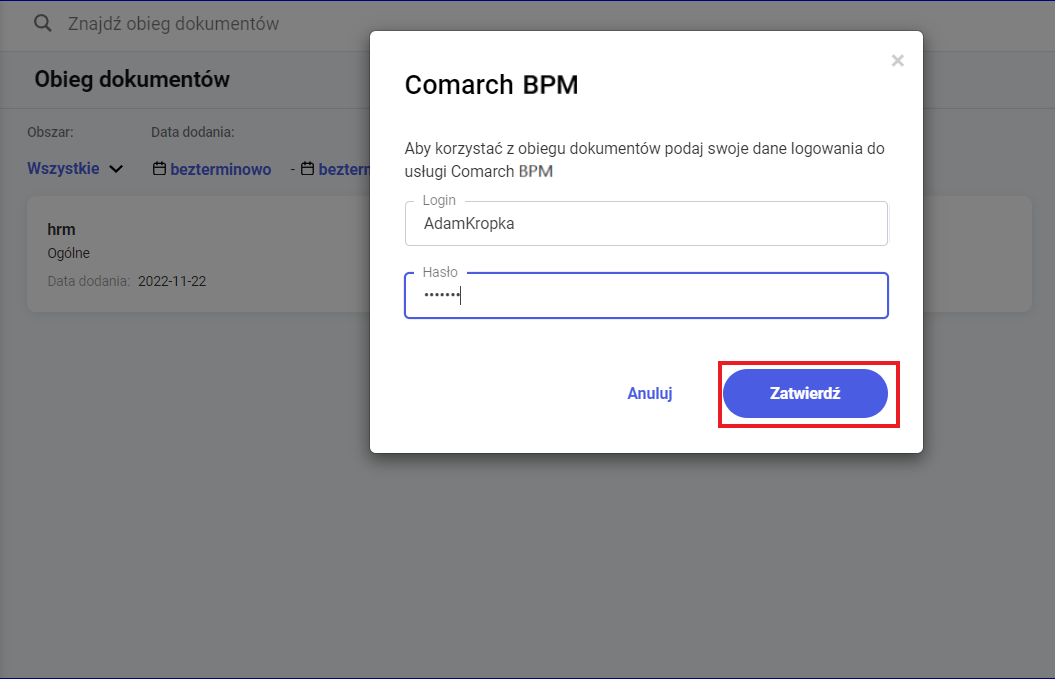This screenshot has height=679, width=1055.
Task: Click the calendar icon before first bezterminowo
Action: (159, 169)
